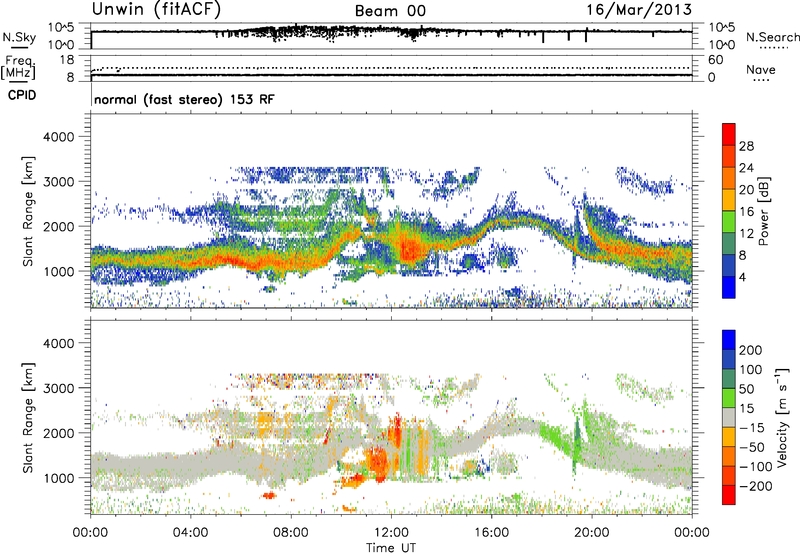Click the 'Power [dB]' colorbar title
800x554 pixels.
point(764,211)
